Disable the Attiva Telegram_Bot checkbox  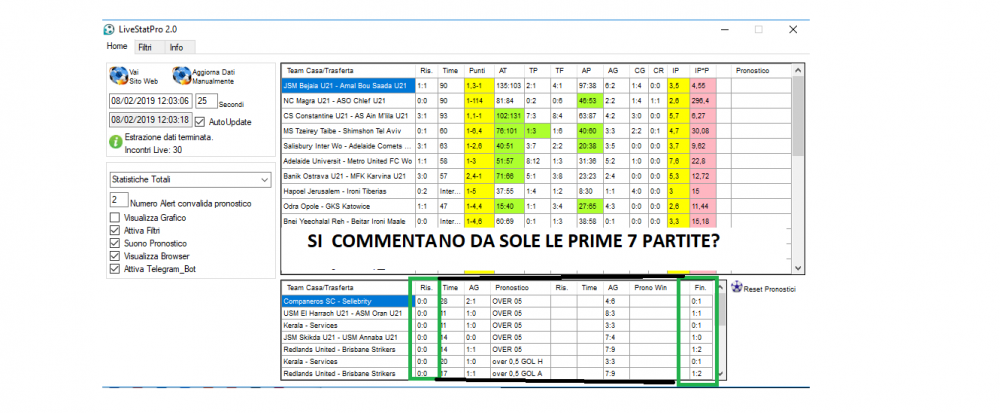tap(114, 268)
